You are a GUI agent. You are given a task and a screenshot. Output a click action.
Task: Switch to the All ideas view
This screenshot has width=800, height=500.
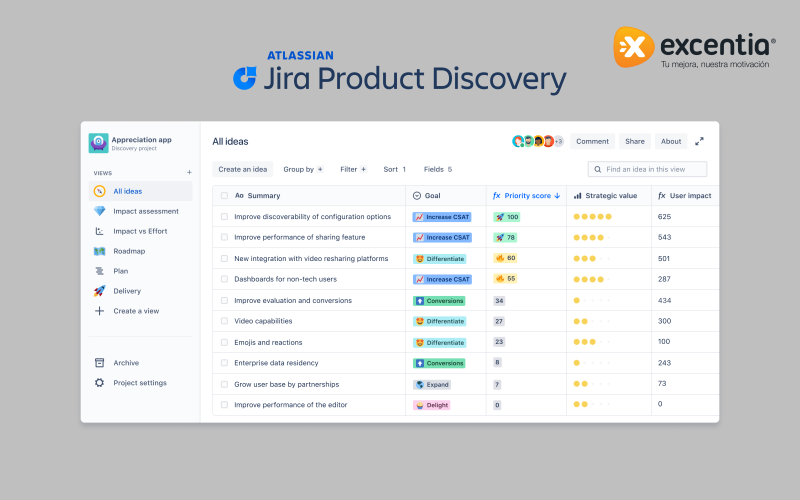(x=140, y=191)
